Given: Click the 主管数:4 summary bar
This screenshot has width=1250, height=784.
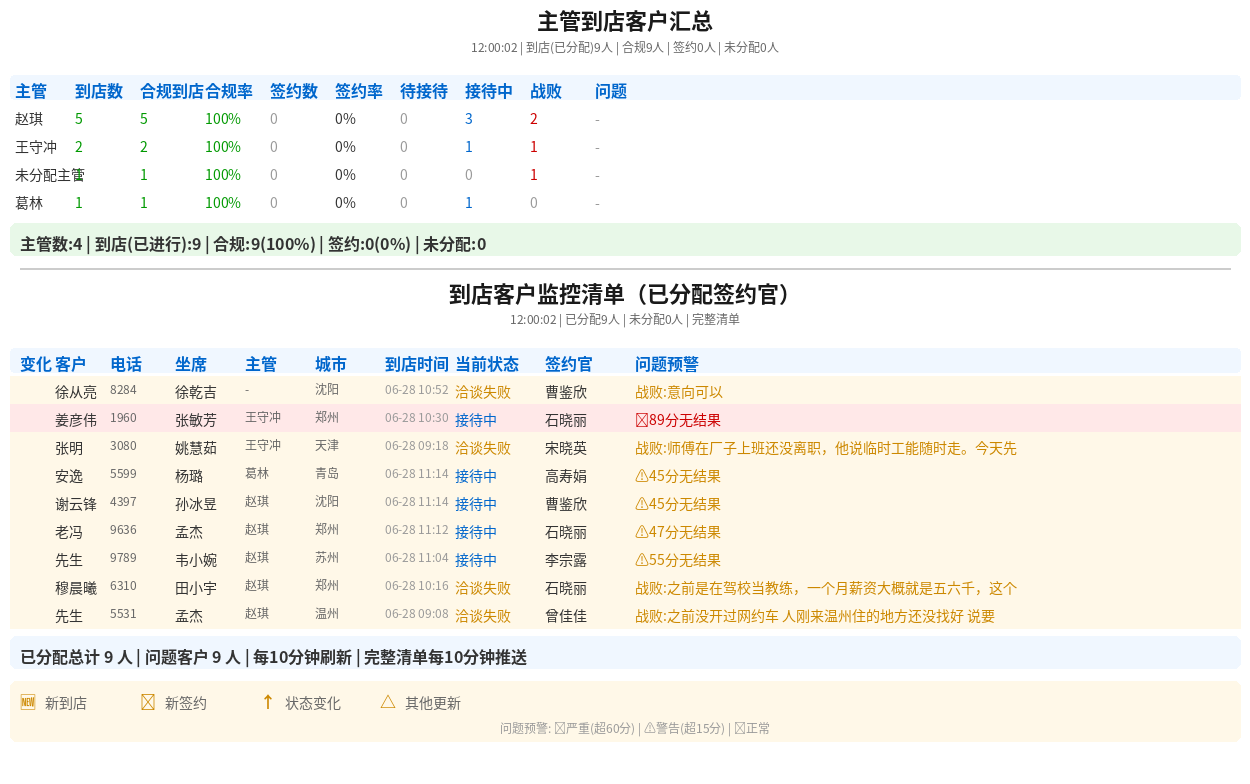Looking at the screenshot, I should click(x=625, y=240).
